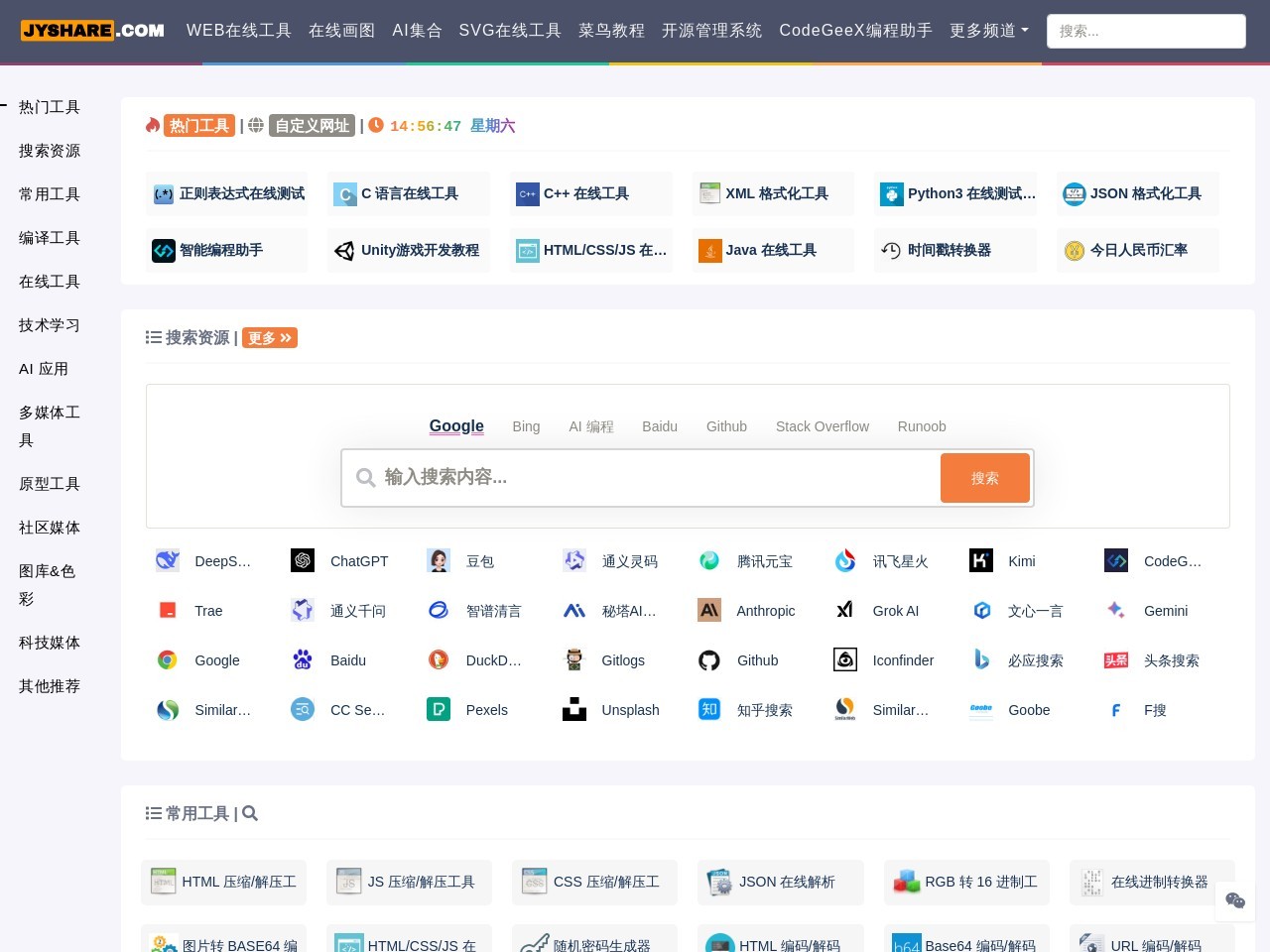1270x952 pixels.
Task: Open the Grok AI icon
Action: click(x=845, y=610)
